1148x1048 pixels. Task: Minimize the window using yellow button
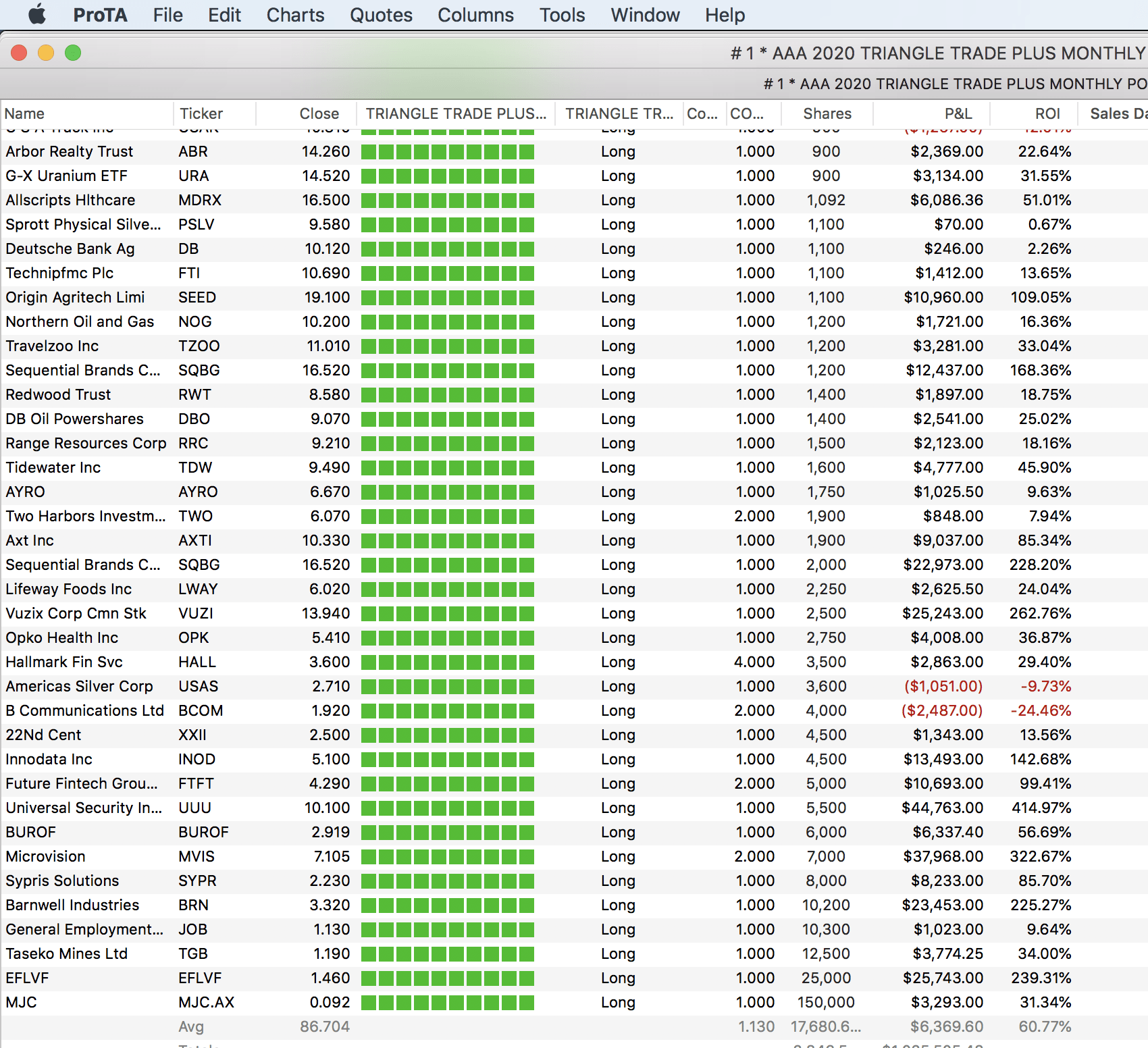[46, 53]
